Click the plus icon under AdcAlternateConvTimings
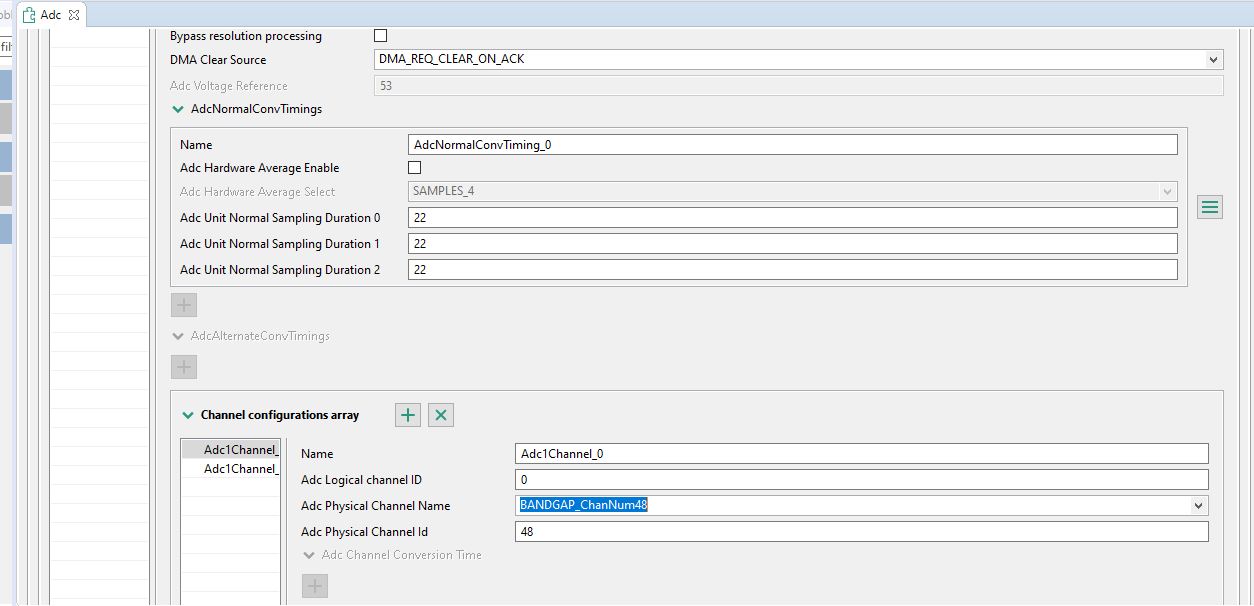Viewport: 1254px width, 606px height. point(183,366)
